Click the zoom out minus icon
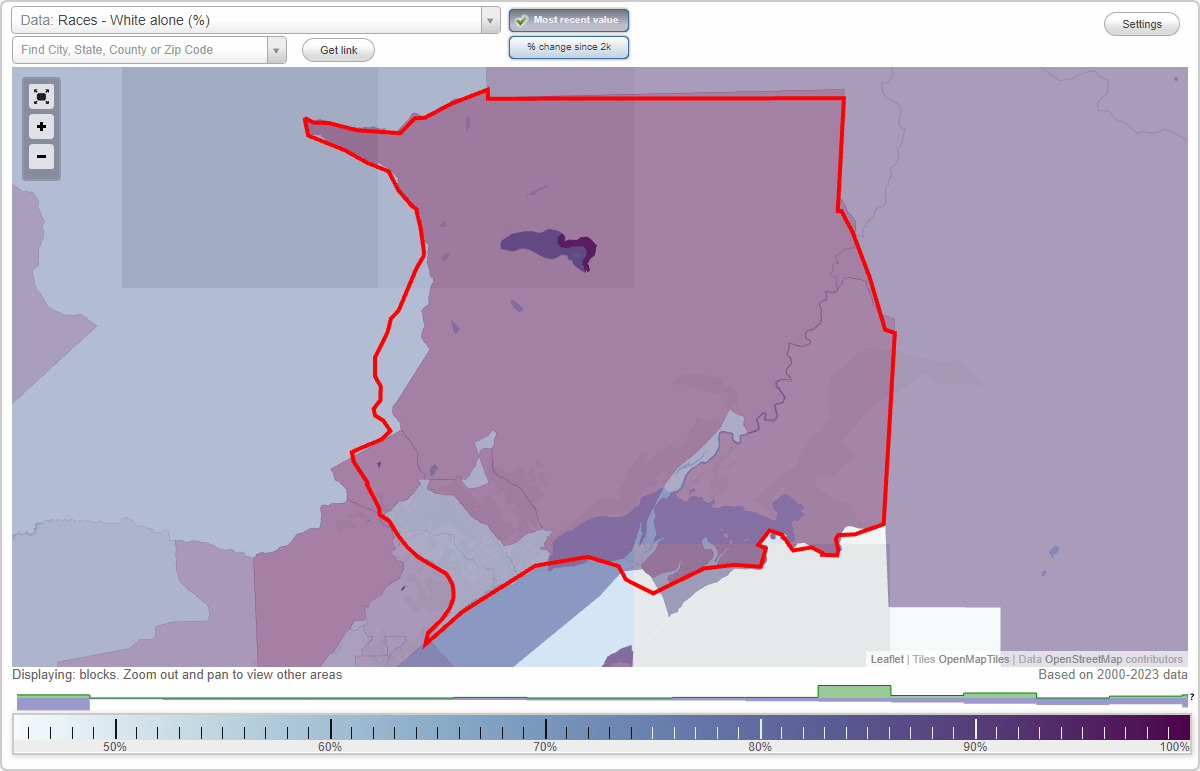1200x771 pixels. point(41,156)
